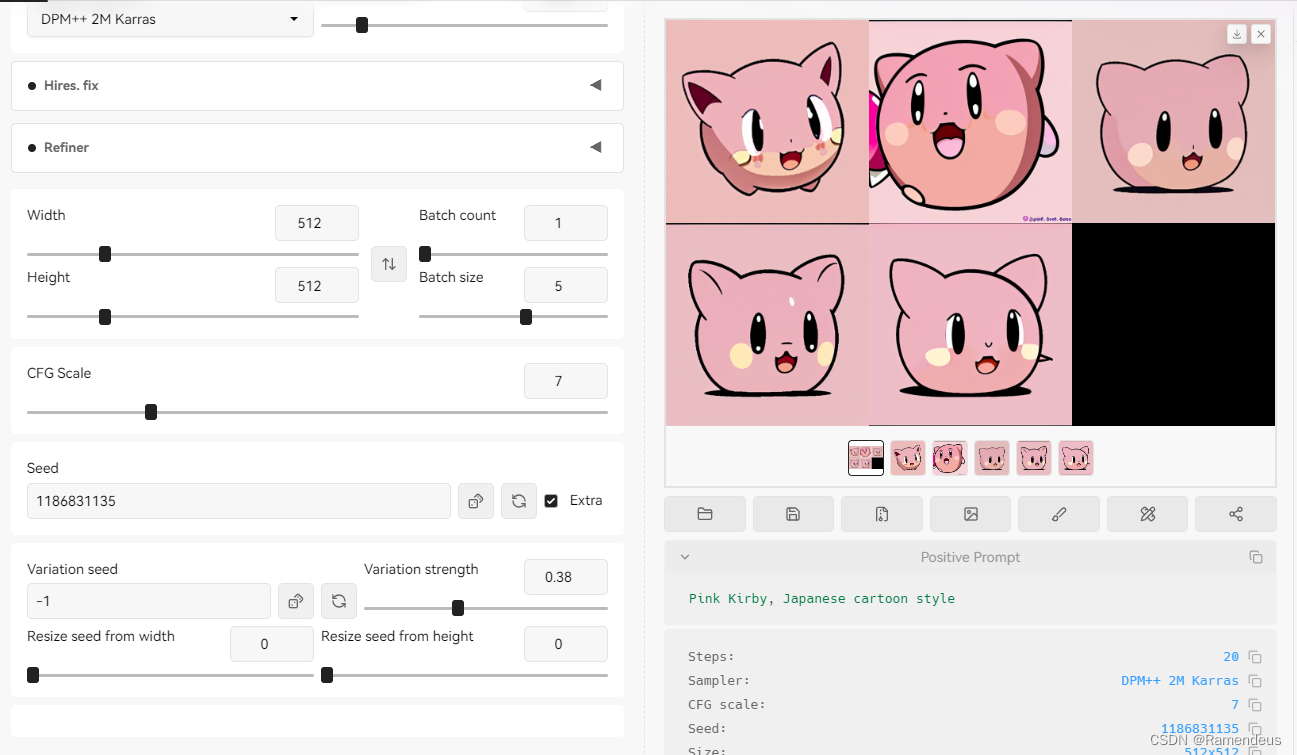
Task: Click the Width value field 512
Action: click(317, 223)
